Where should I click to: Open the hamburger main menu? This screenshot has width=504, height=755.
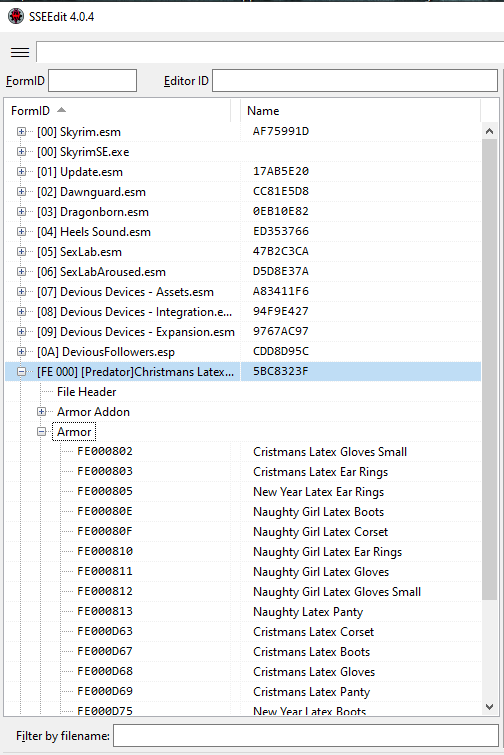coord(20,52)
